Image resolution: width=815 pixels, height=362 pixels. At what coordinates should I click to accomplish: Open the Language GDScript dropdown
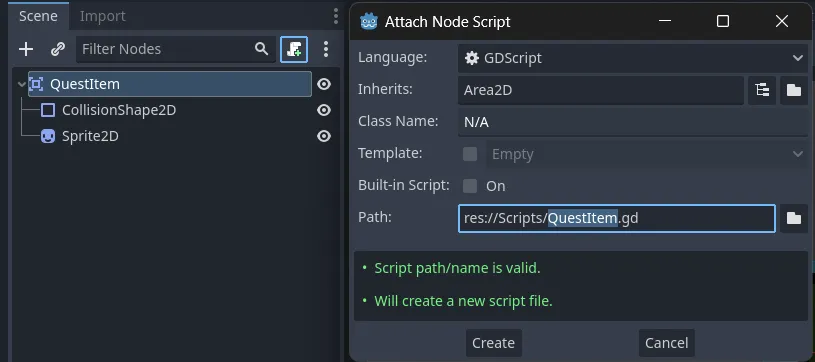[633, 58]
